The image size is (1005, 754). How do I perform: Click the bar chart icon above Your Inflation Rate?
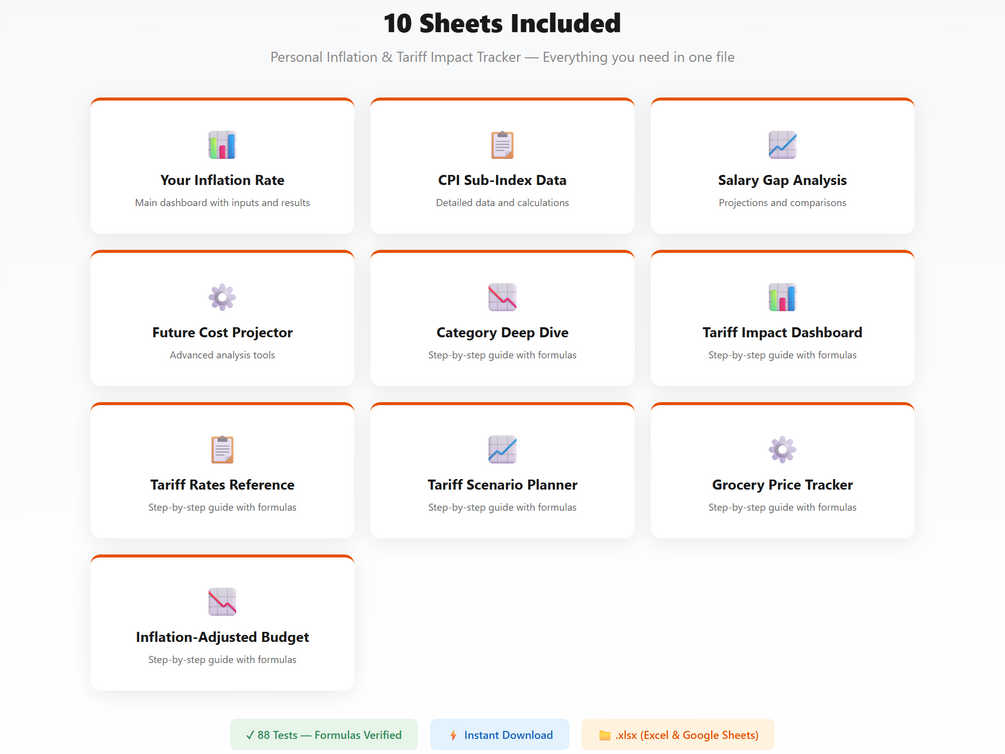click(x=222, y=145)
